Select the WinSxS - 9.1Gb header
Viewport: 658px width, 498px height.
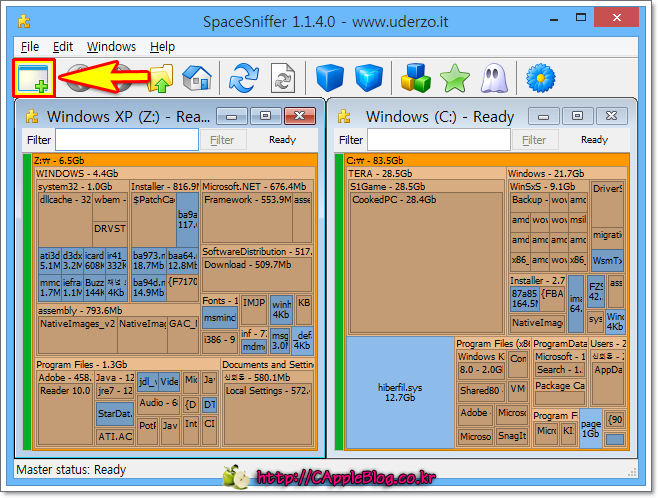pos(549,186)
